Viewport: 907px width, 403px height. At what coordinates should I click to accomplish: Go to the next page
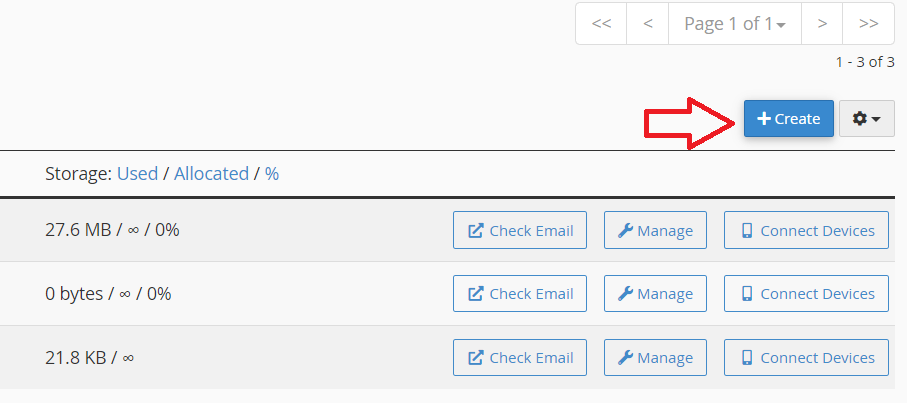click(x=821, y=24)
